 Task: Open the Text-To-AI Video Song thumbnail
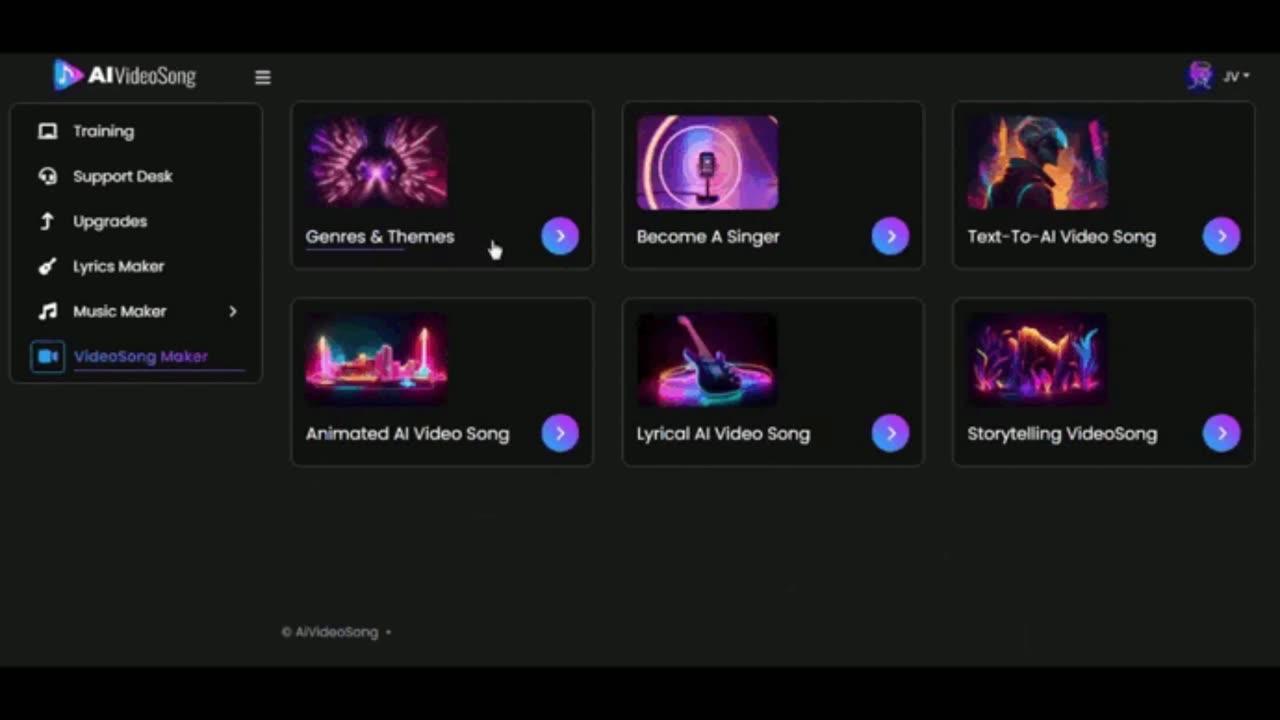click(1038, 162)
